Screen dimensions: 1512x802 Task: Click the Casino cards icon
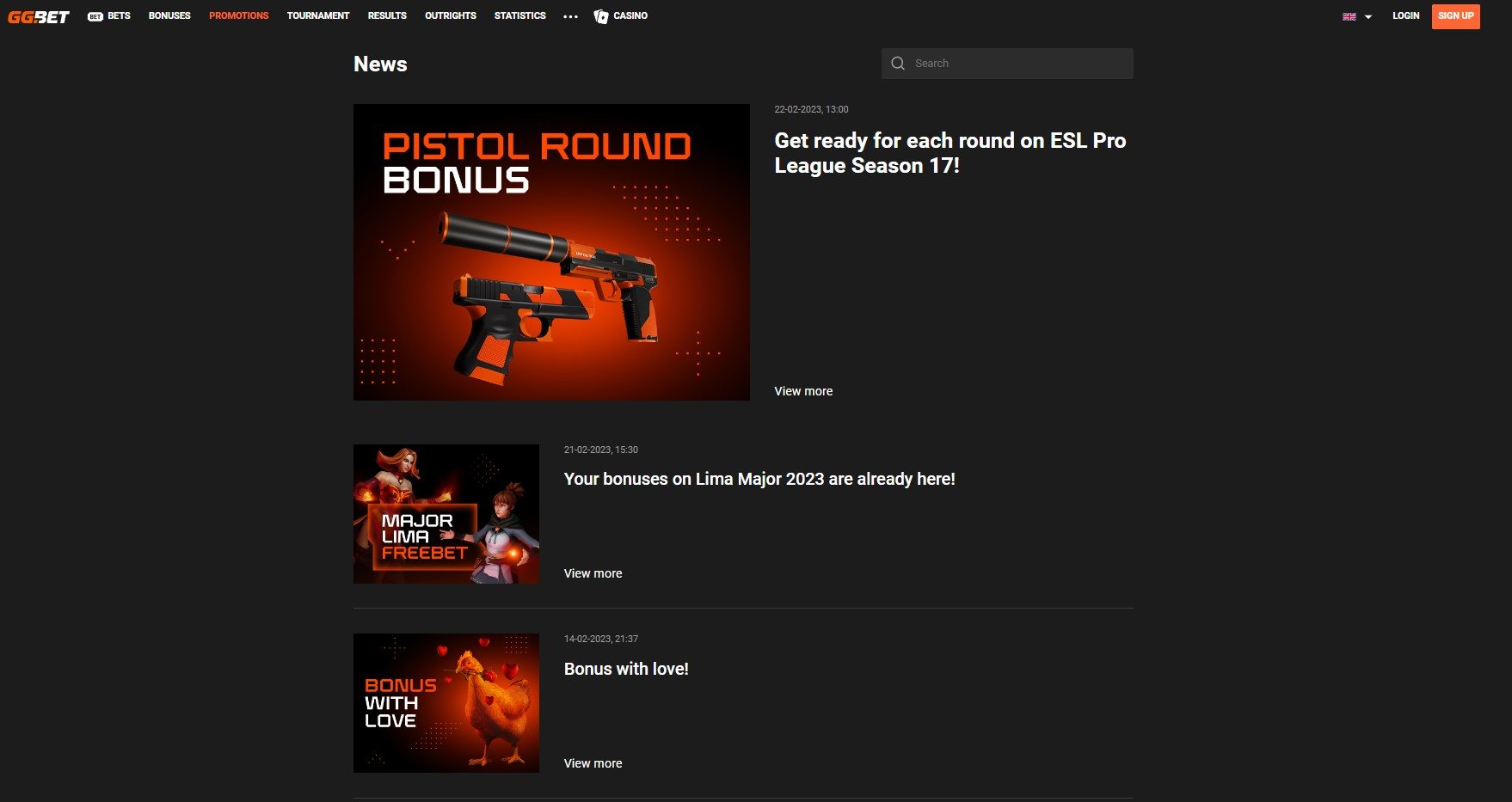(601, 16)
